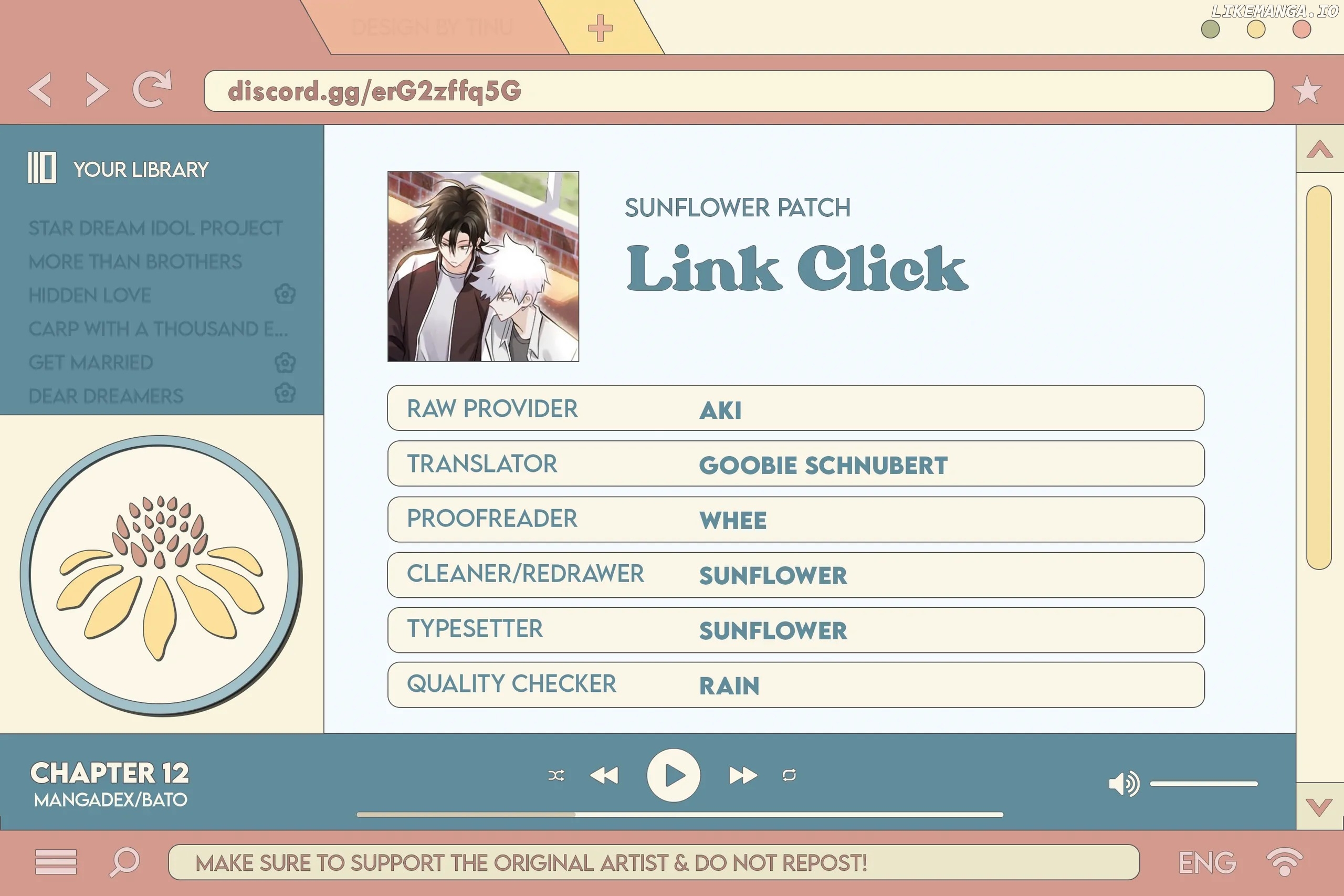1344x896 pixels.
Task: Click the flower icon beside Dear Dreamers
Action: (285, 393)
